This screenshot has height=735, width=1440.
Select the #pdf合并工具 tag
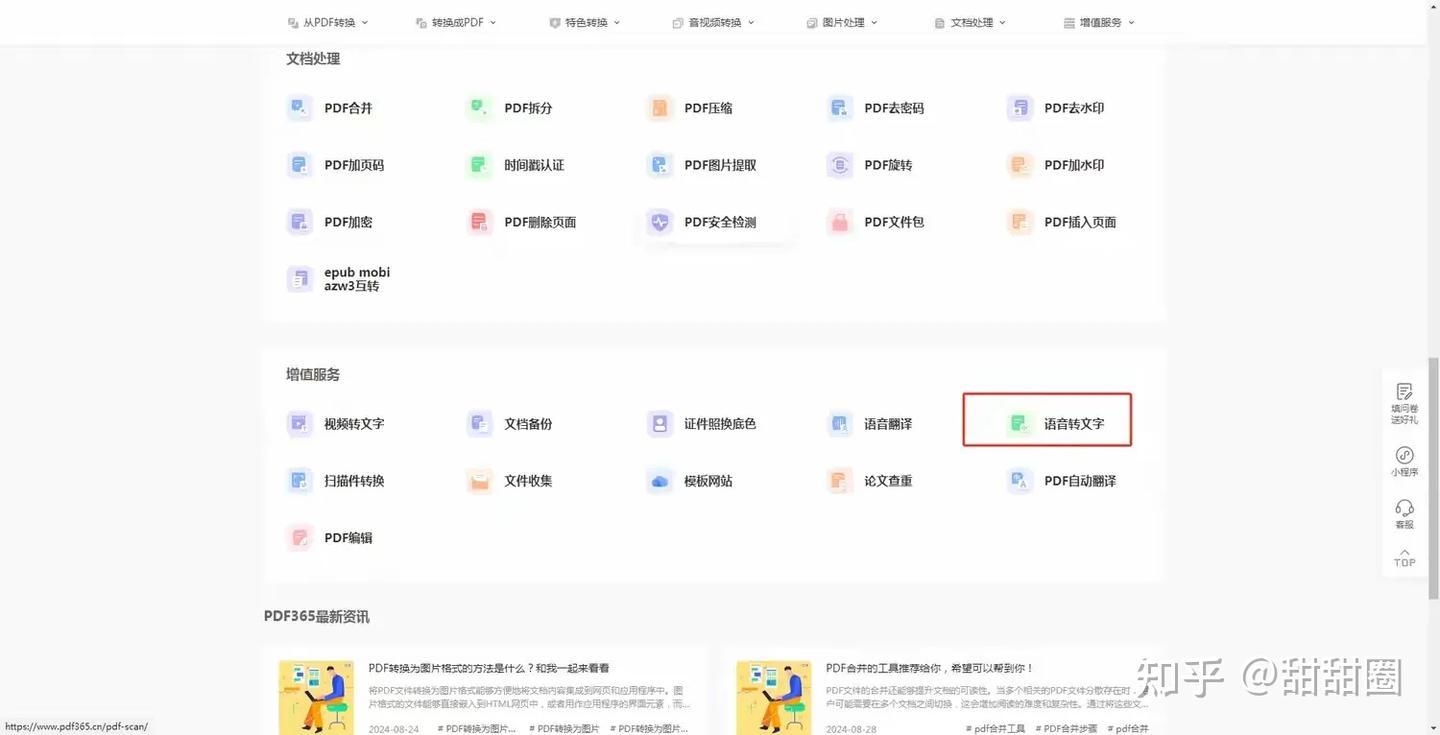point(995,729)
